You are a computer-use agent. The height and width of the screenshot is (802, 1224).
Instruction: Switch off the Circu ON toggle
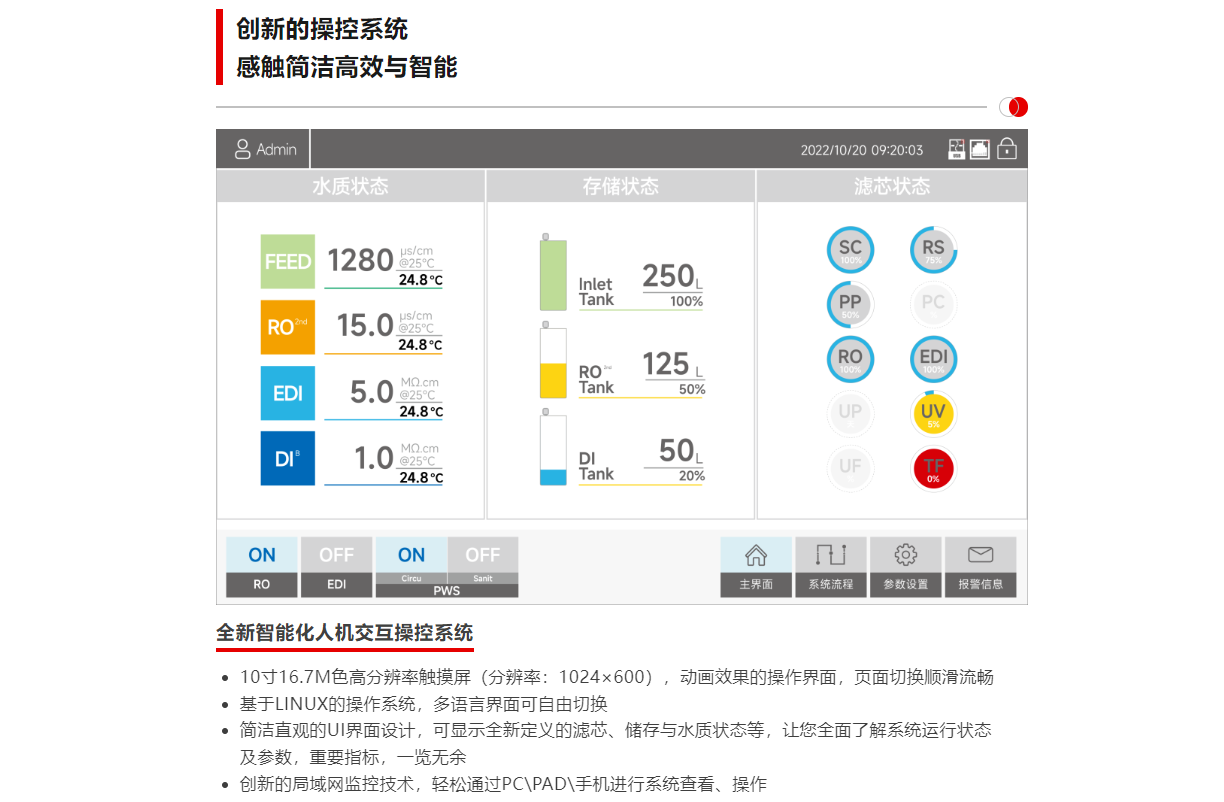pyautogui.click(x=411, y=554)
